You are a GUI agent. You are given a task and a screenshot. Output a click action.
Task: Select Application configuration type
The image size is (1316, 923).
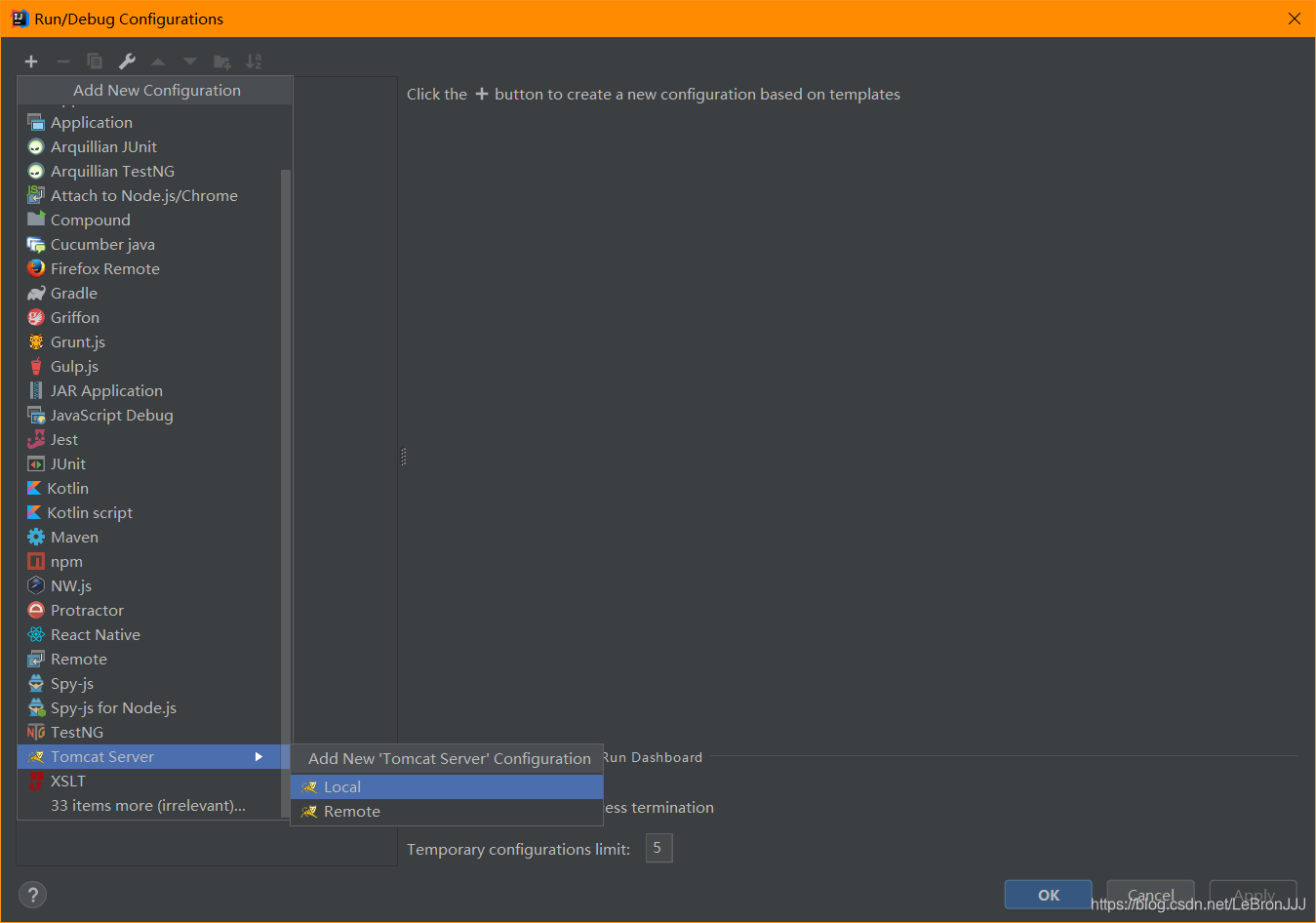tap(154, 122)
